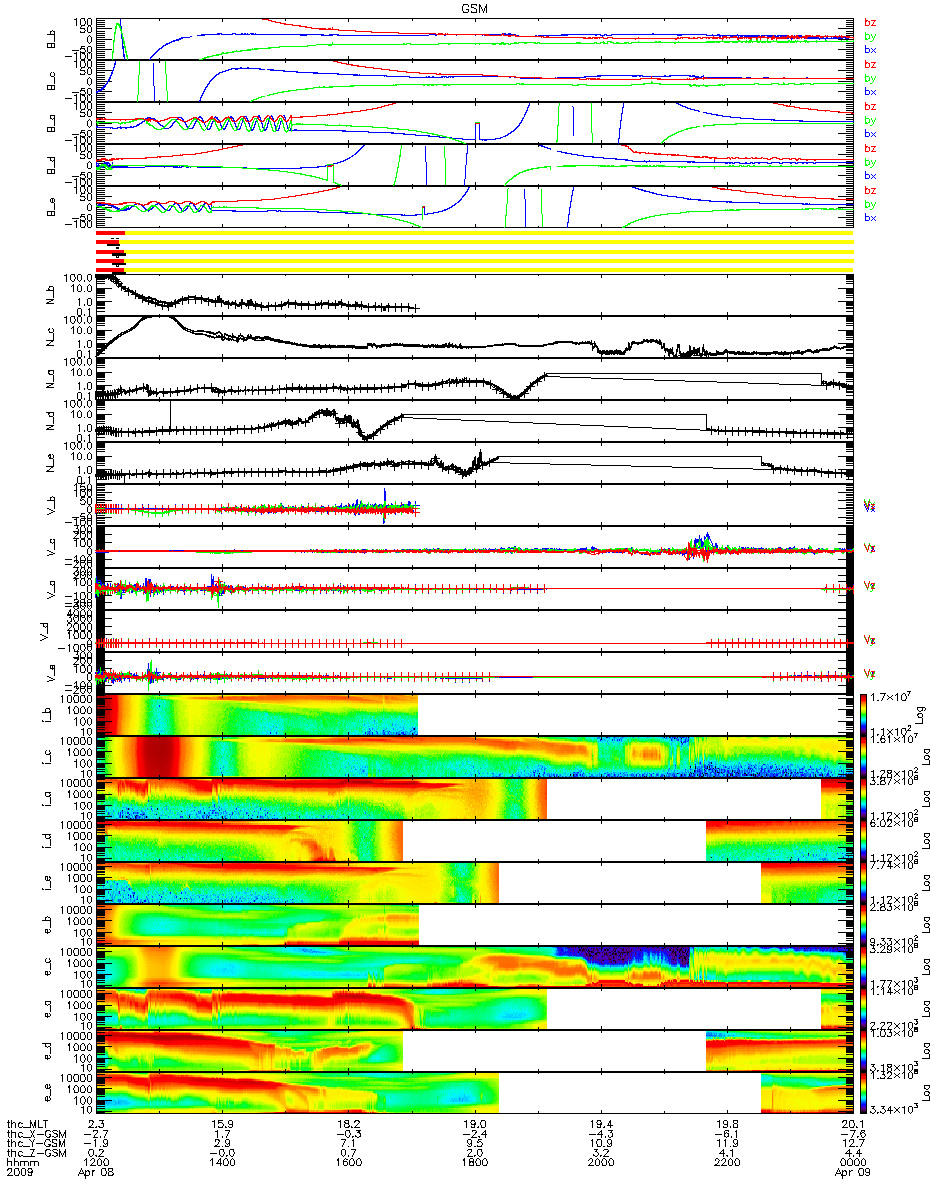Click the 3.34×10^3 color bar minimum
The width and height of the screenshot is (930, 1200).
click(895, 1109)
